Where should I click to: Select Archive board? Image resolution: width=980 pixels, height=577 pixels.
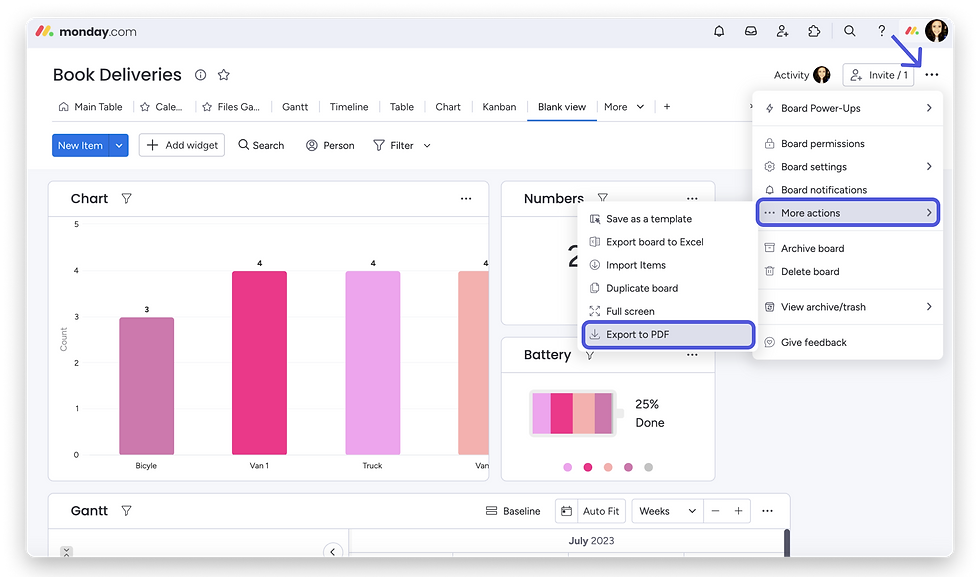(x=804, y=249)
